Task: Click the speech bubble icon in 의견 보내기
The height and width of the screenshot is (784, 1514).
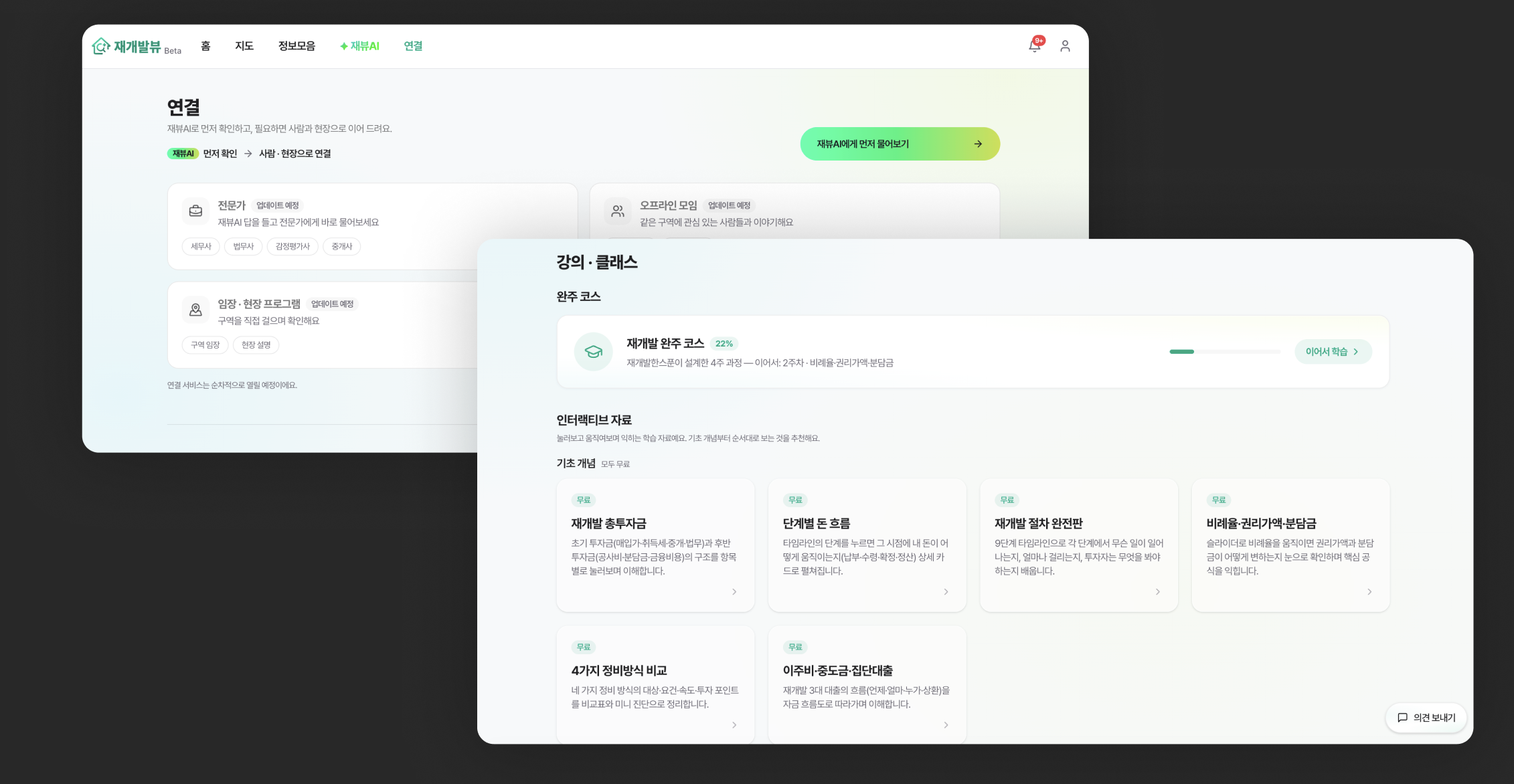Action: tap(1402, 718)
